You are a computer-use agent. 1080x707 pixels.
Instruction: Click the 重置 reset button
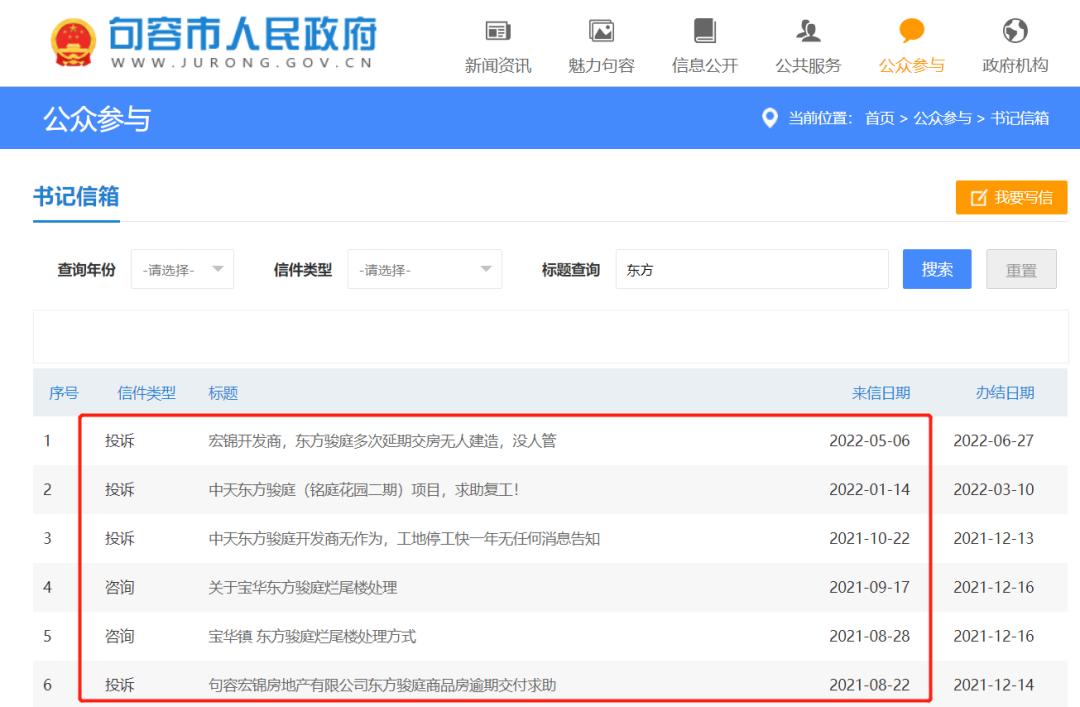[1021, 268]
